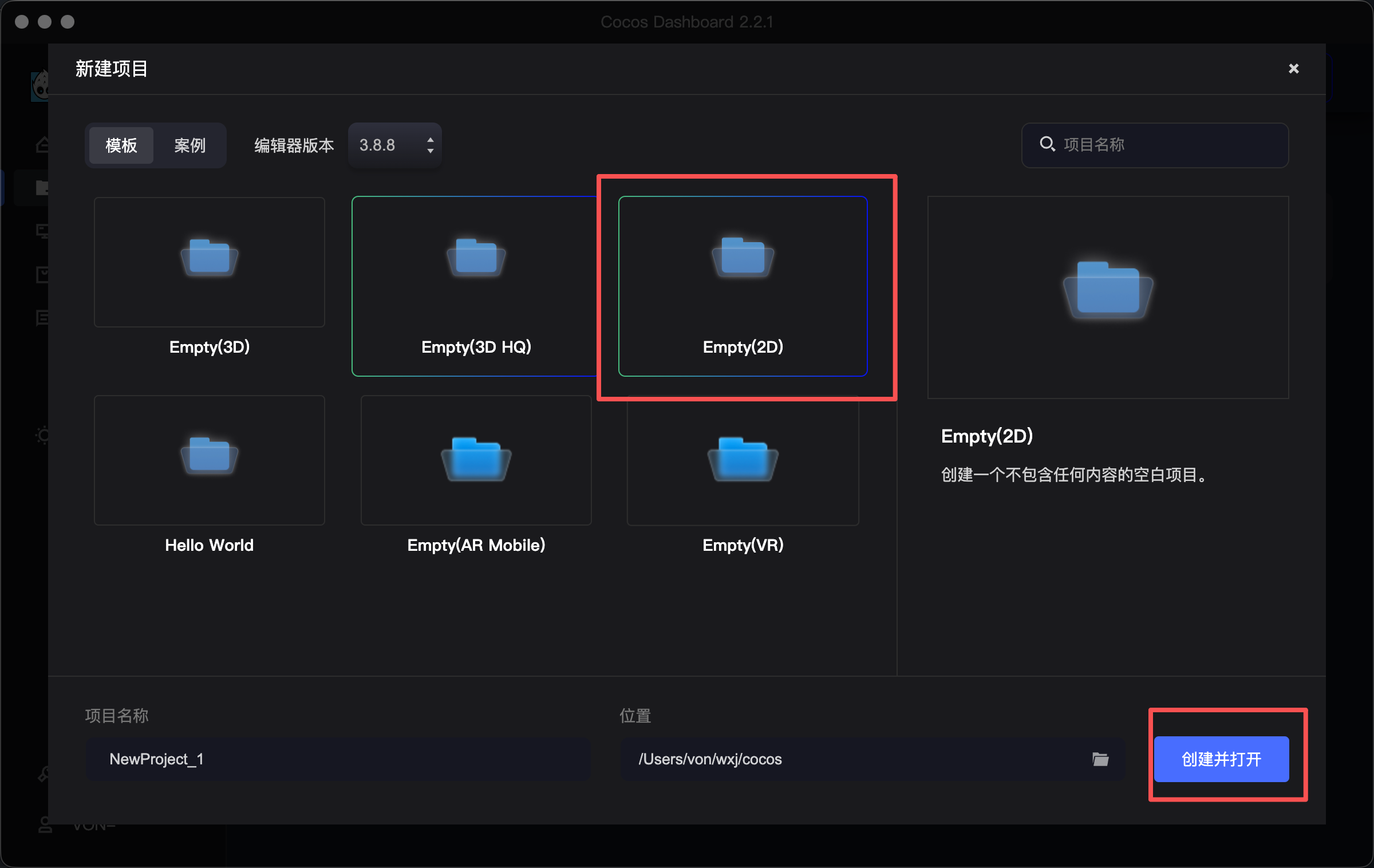1374x868 pixels.
Task: Click the Cocos Dashboard 2.2.1 window title
Action: (x=687, y=22)
